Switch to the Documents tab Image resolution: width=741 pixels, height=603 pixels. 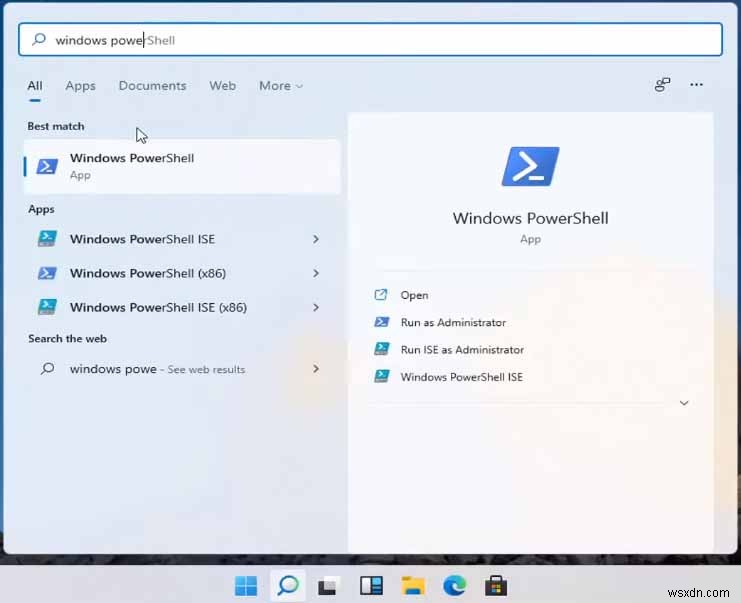(x=152, y=86)
